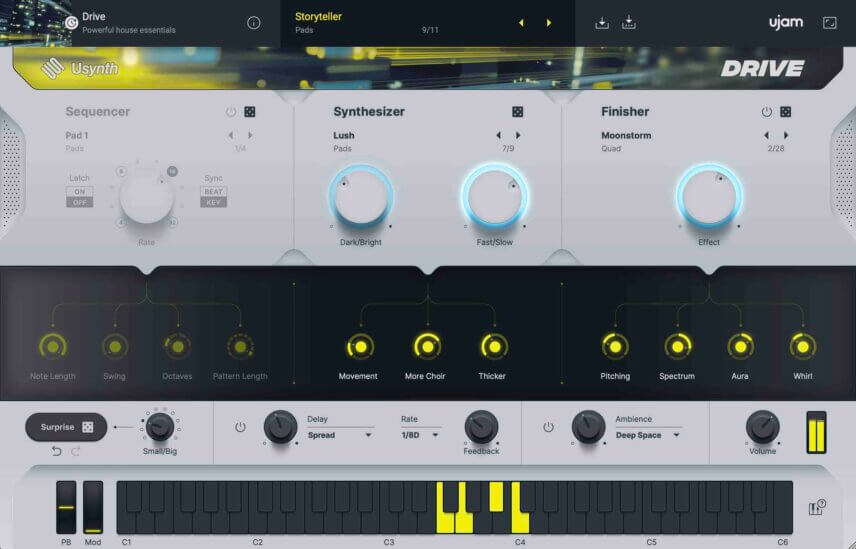856x549 pixels.
Task: Open the Moonstorm finisher preset list
Action: (626, 135)
